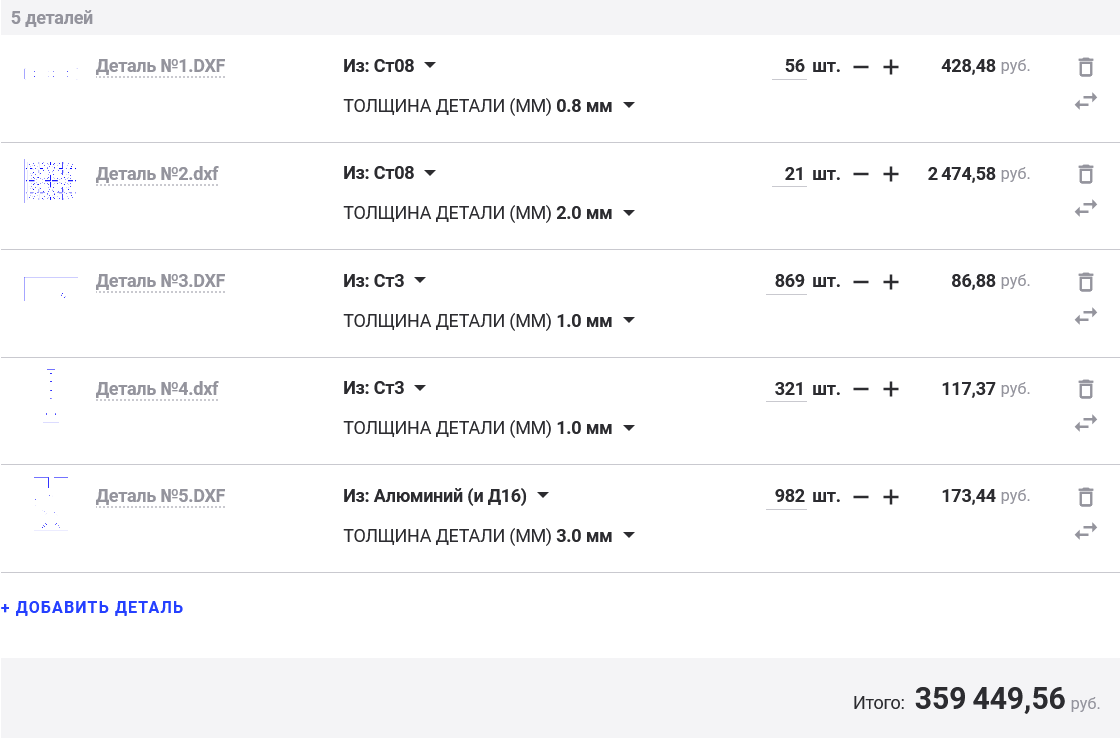Open thumbnail preview of Деталь №2.dxf

[x=50, y=181]
